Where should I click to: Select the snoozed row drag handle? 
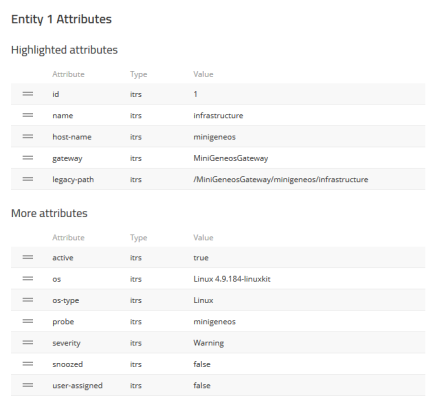(28, 364)
